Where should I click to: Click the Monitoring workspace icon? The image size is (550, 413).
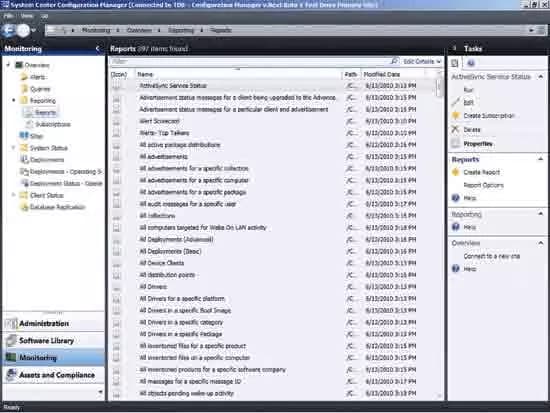[x=11, y=358]
